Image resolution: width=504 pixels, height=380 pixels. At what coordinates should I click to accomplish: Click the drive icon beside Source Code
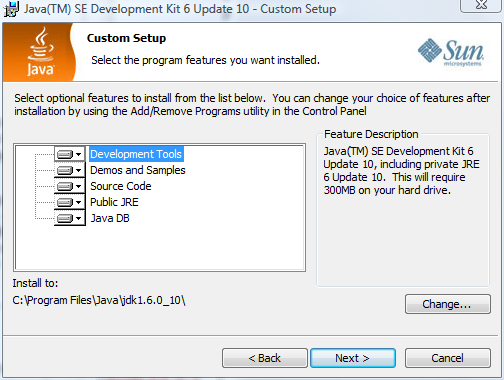pos(65,186)
